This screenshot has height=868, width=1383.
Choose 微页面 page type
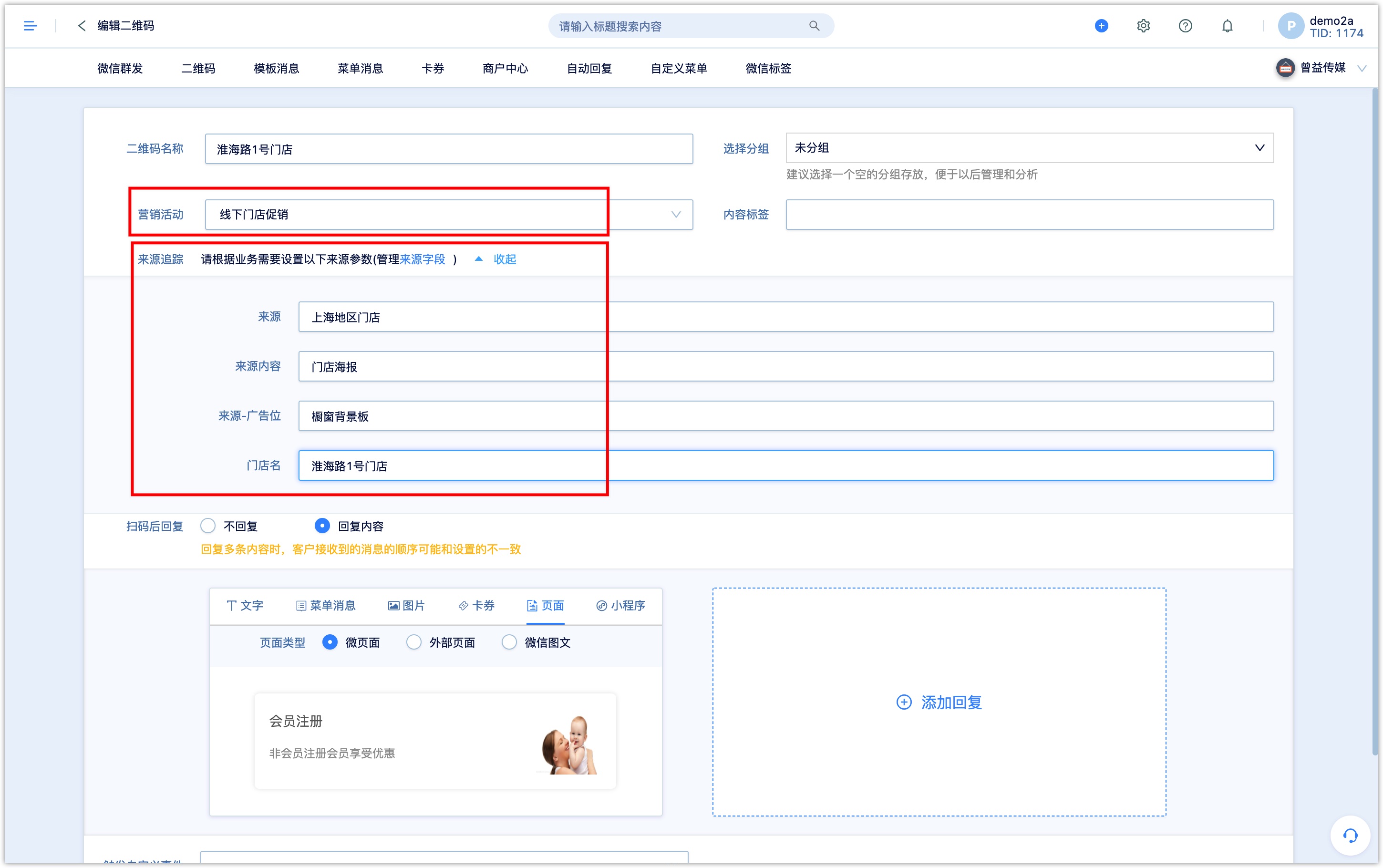click(330, 642)
